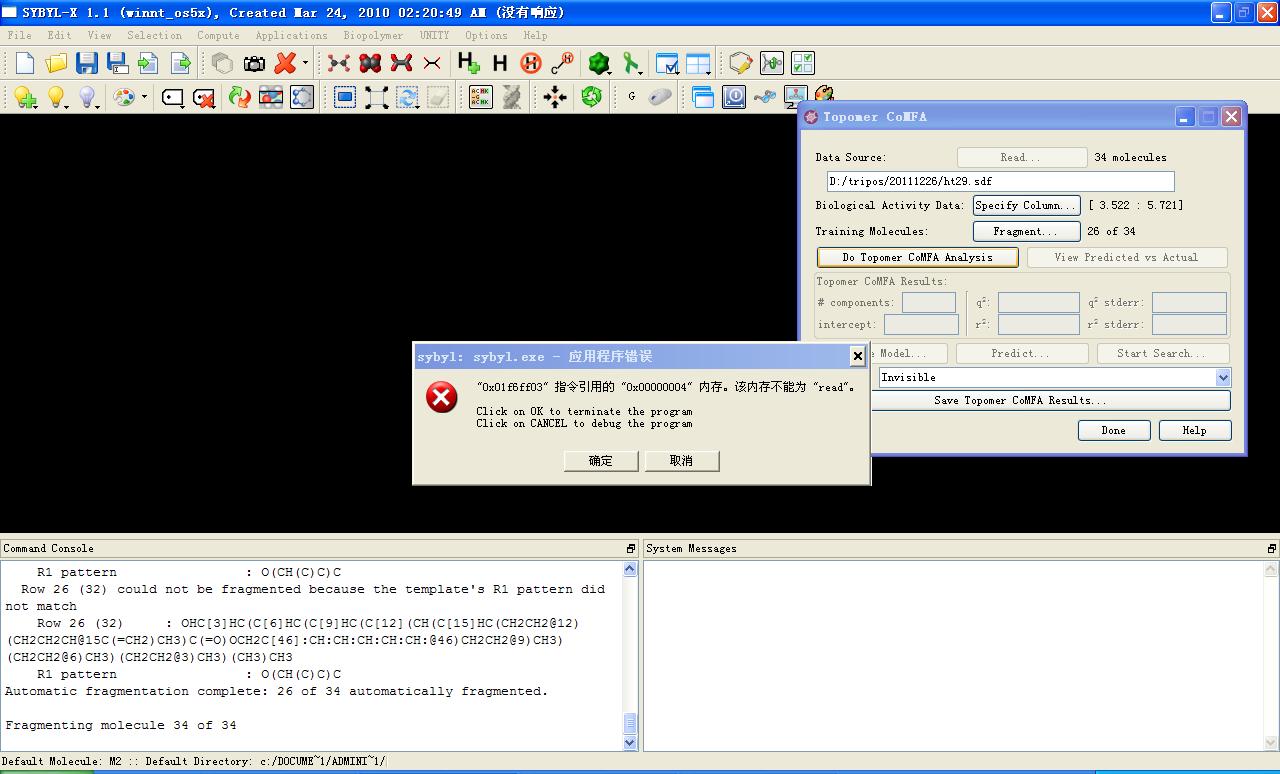Click the View Predicted vs Actual button

(x=1126, y=257)
